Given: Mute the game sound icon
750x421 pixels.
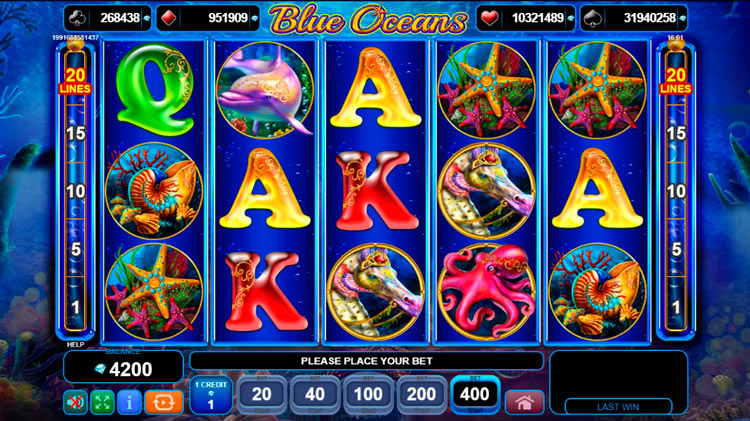Looking at the screenshot, I should [75, 402].
